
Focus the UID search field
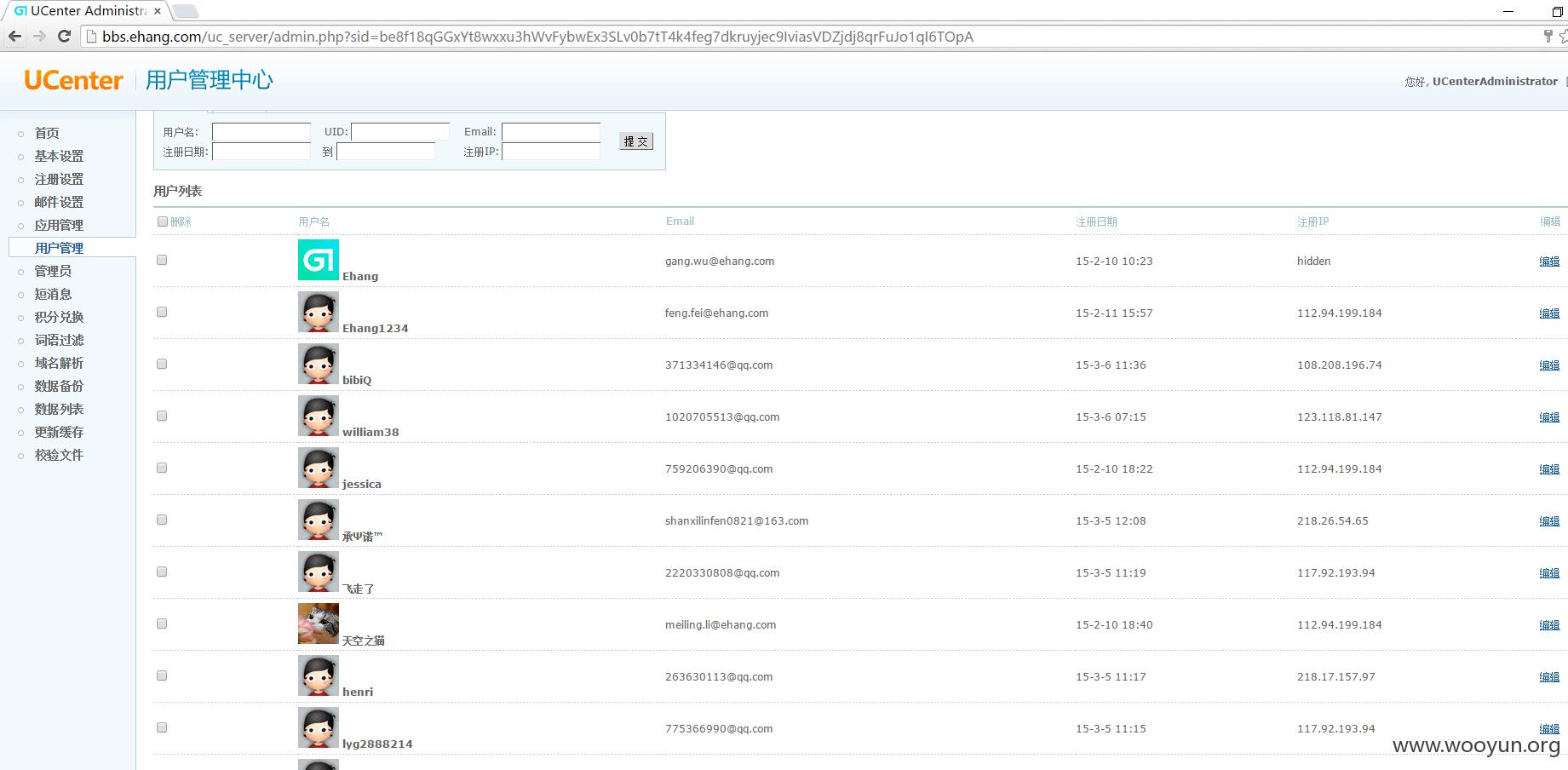tap(400, 132)
